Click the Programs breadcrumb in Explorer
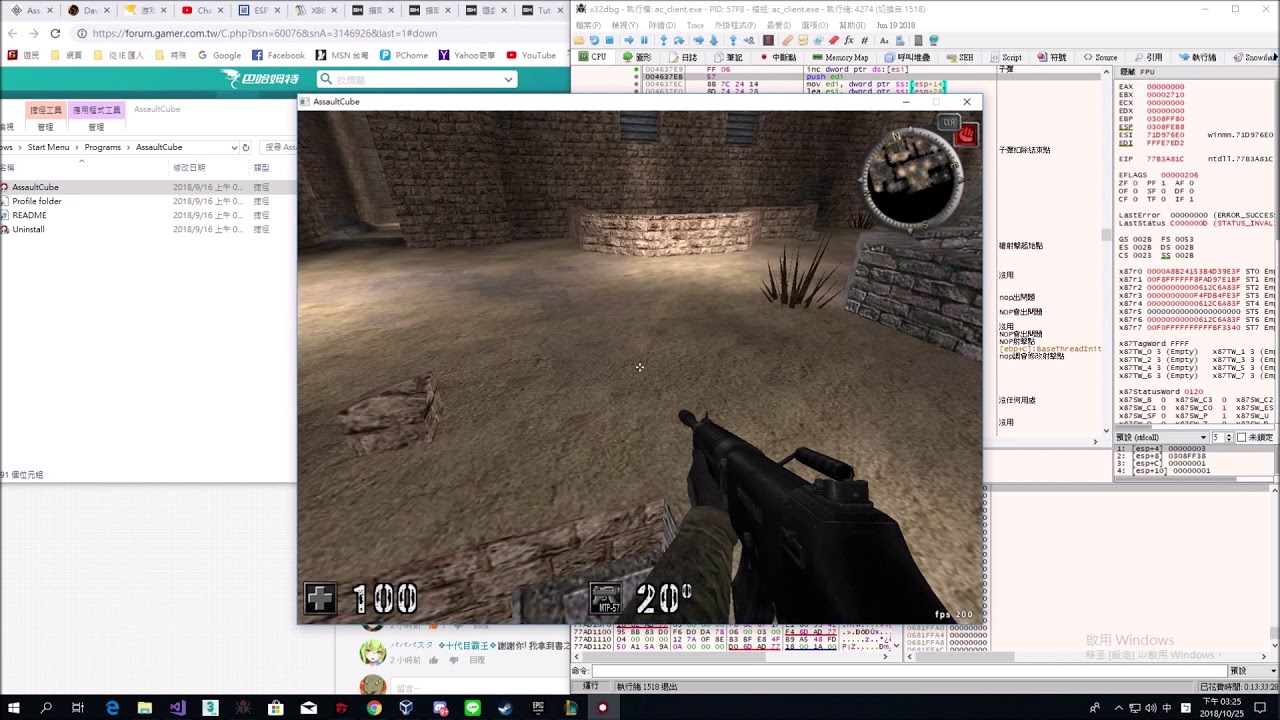This screenshot has width=1280, height=720. pos(102,147)
